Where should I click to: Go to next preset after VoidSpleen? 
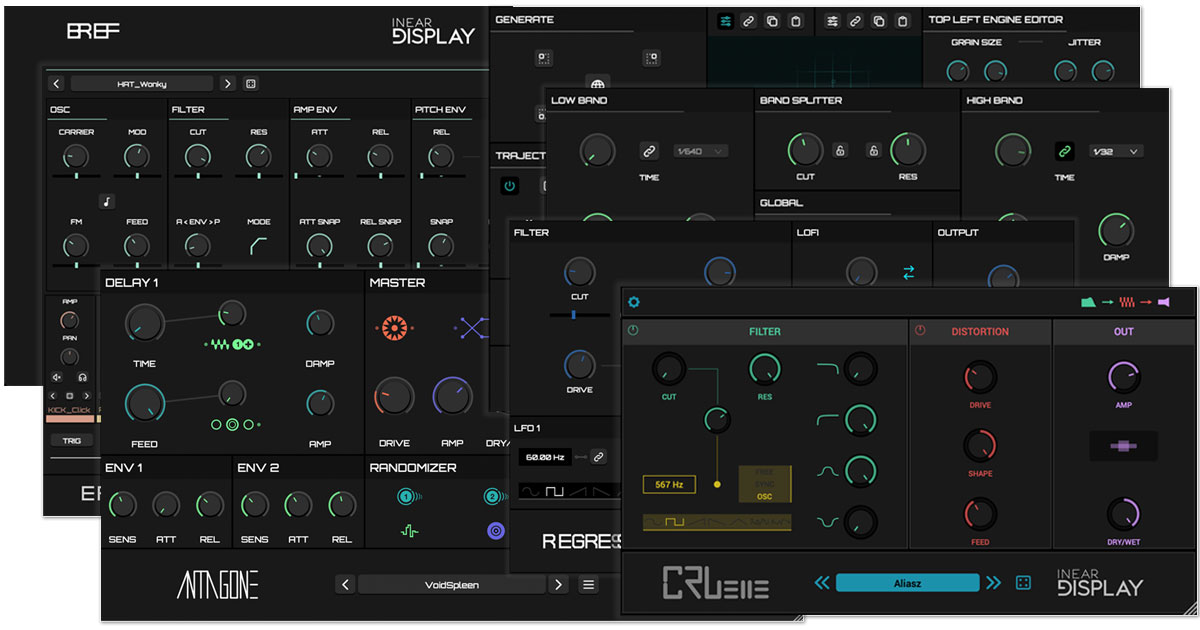(559, 585)
